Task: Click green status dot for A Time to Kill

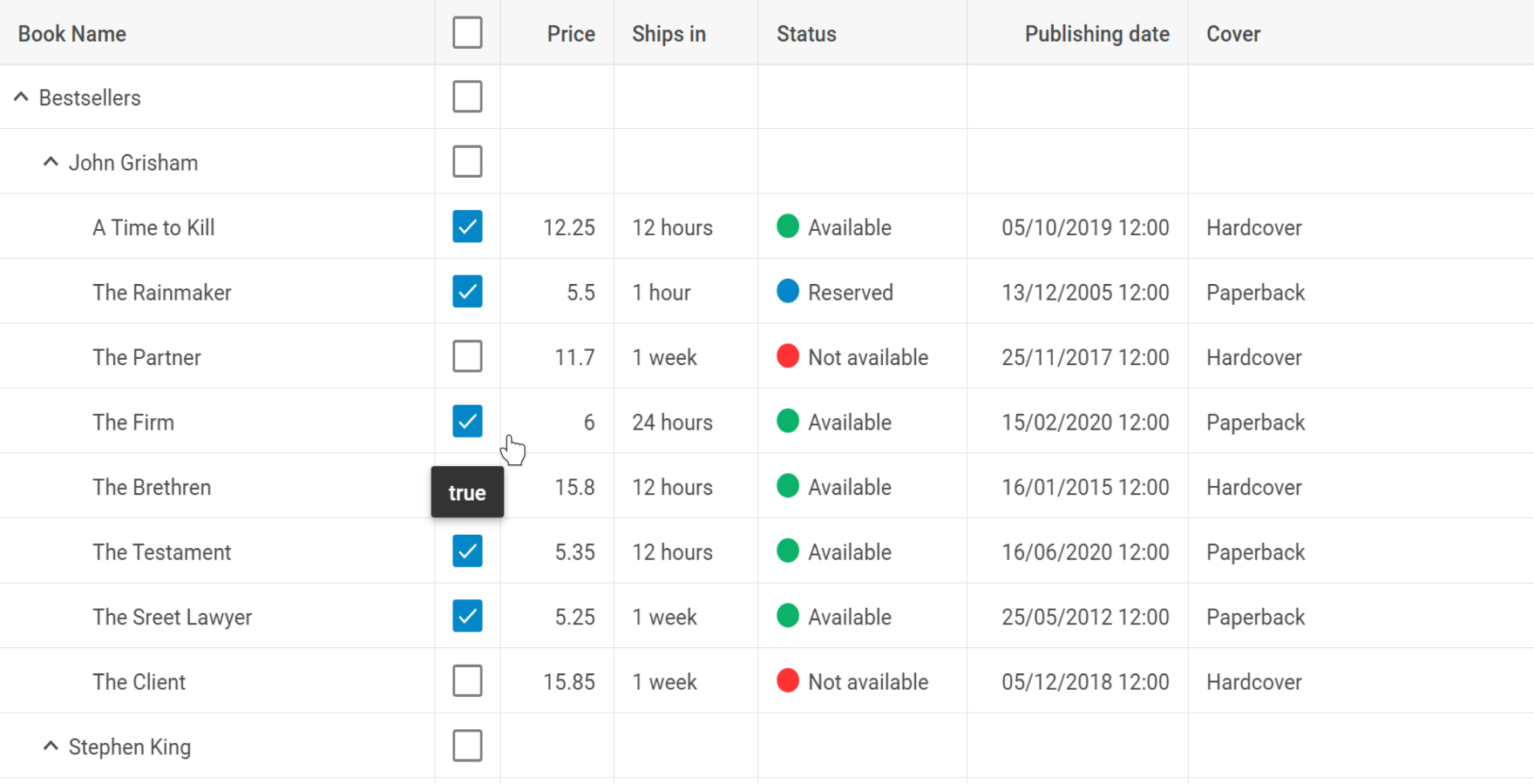Action: tap(788, 226)
